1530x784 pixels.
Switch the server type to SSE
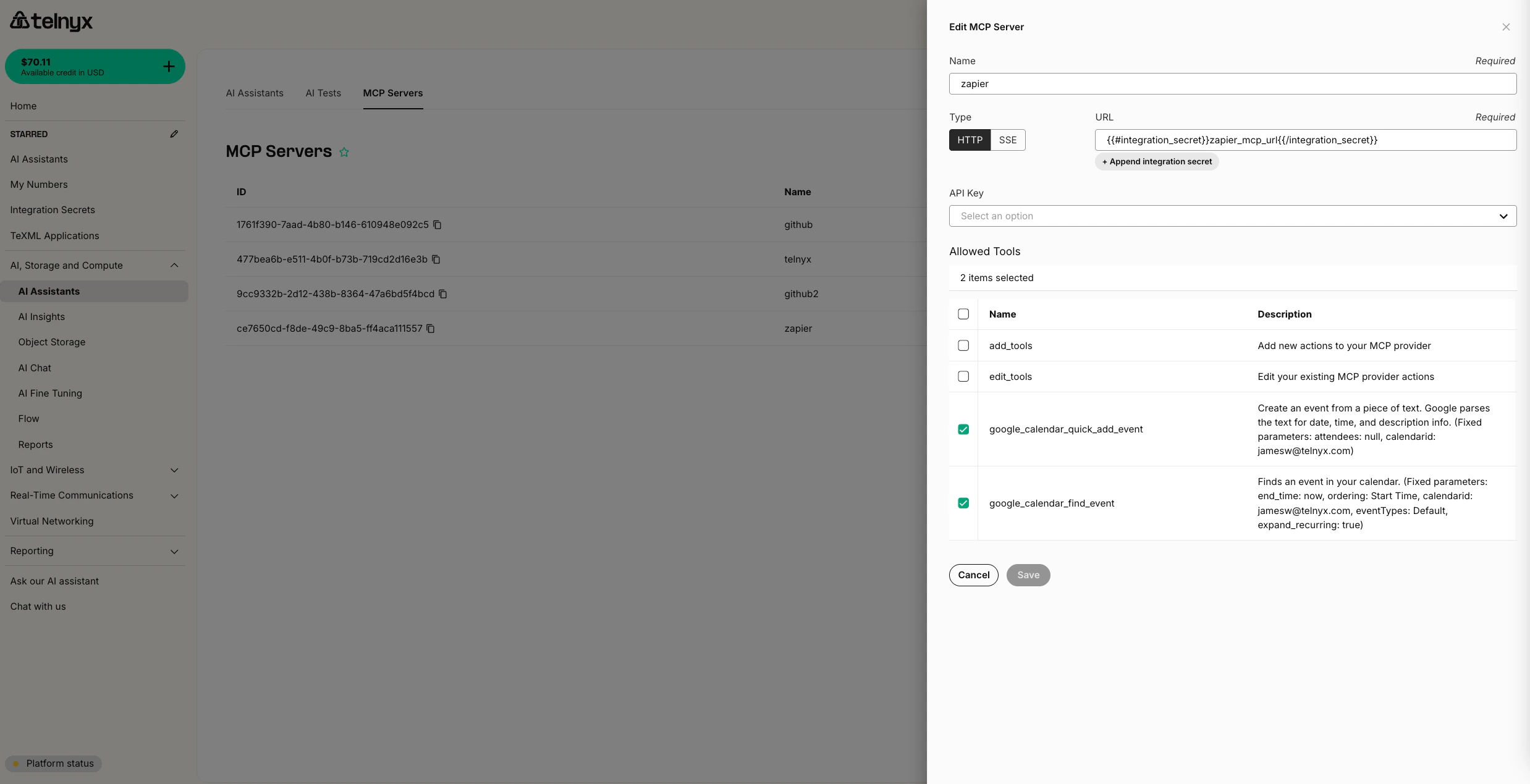1007,140
